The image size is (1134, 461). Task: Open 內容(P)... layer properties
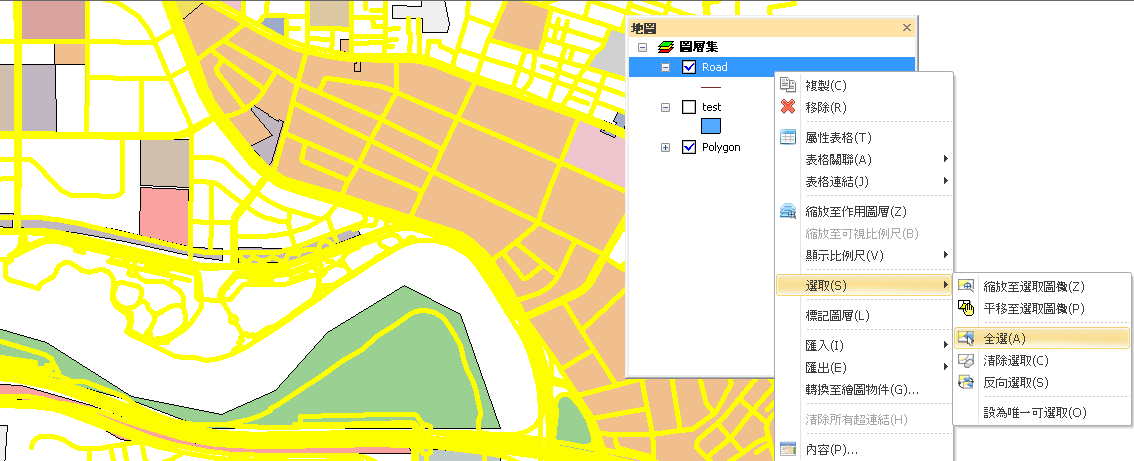point(864,449)
